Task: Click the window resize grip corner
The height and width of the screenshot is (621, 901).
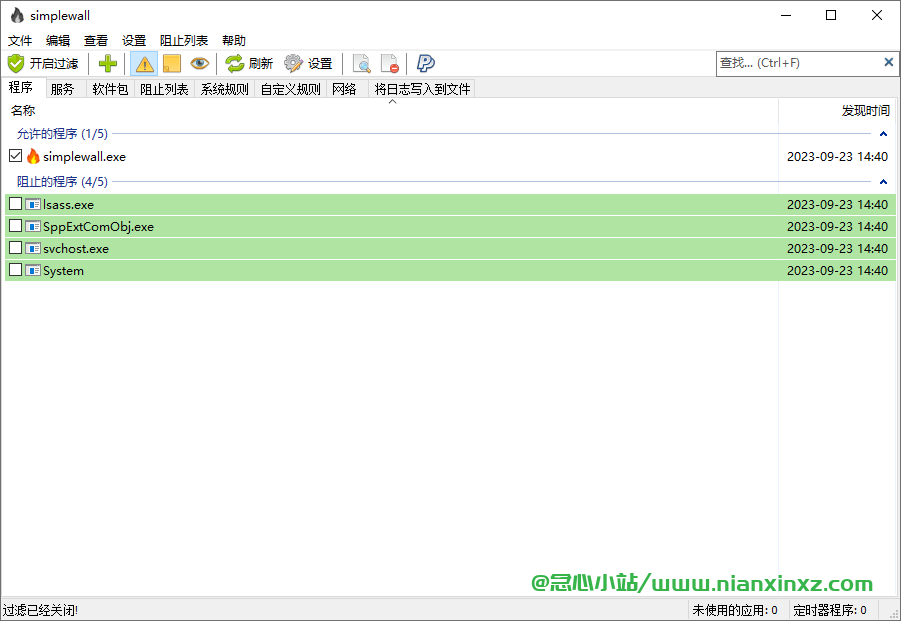Action: (x=894, y=614)
